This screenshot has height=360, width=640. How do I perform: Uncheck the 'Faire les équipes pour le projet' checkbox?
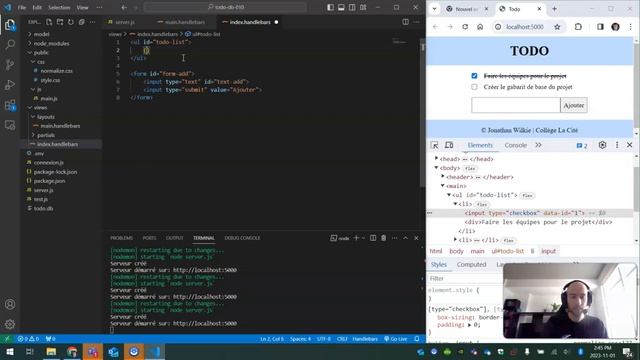[474, 76]
